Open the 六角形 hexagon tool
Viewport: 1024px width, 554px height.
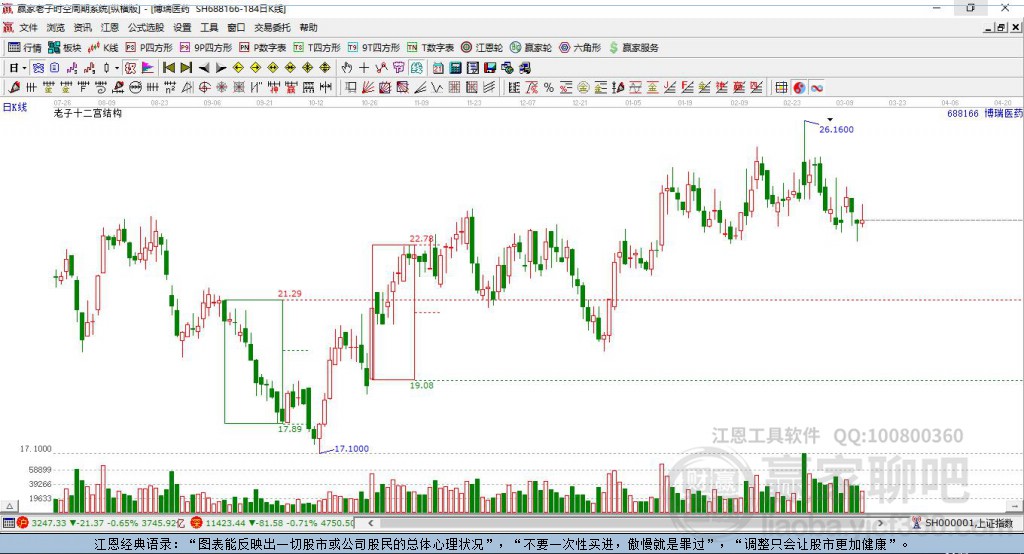tap(580, 48)
